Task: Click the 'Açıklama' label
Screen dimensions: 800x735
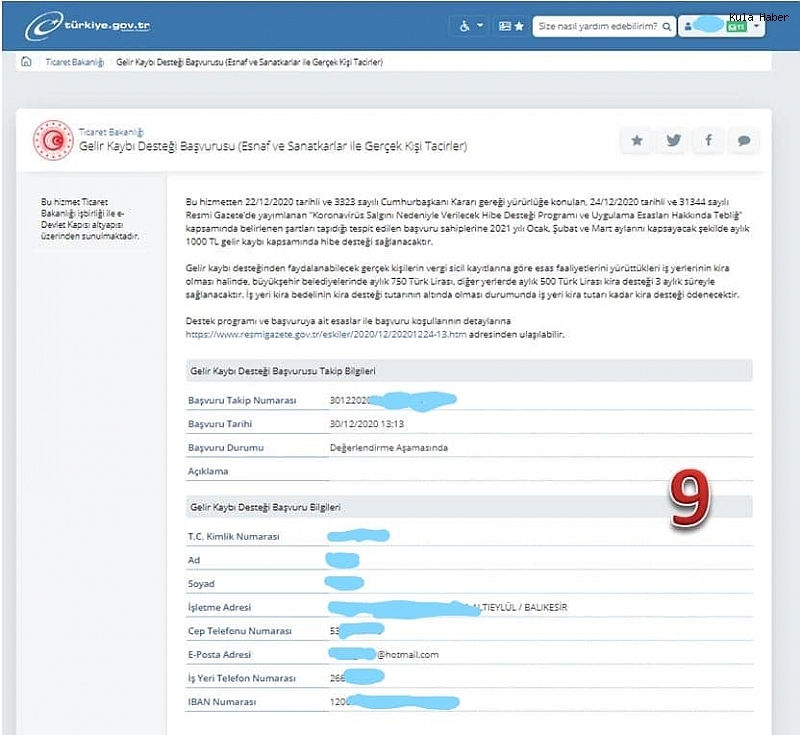Action: point(208,471)
